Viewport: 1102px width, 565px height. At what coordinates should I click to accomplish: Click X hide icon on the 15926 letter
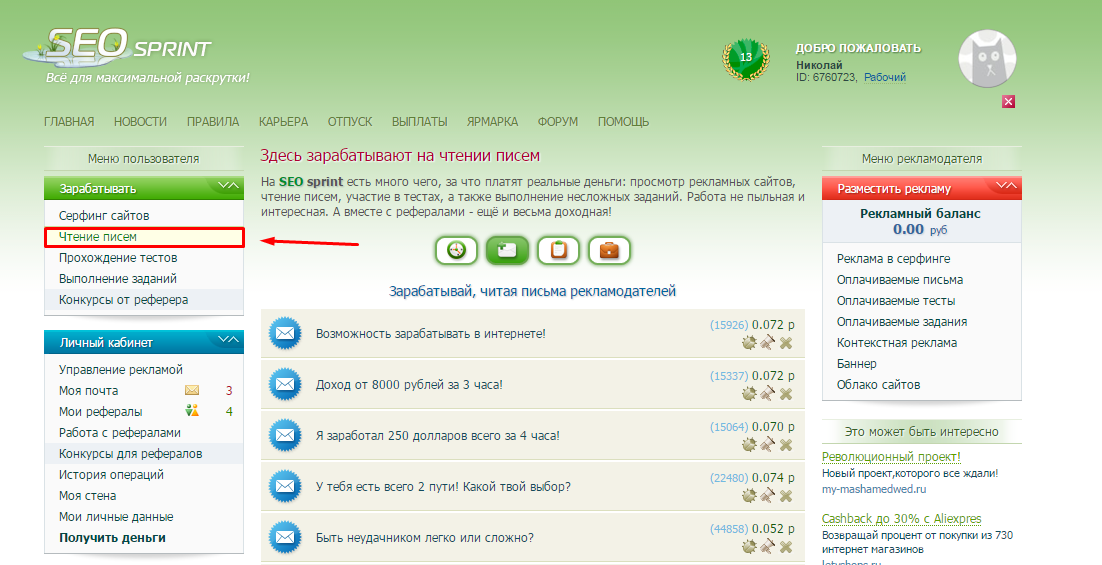786,343
